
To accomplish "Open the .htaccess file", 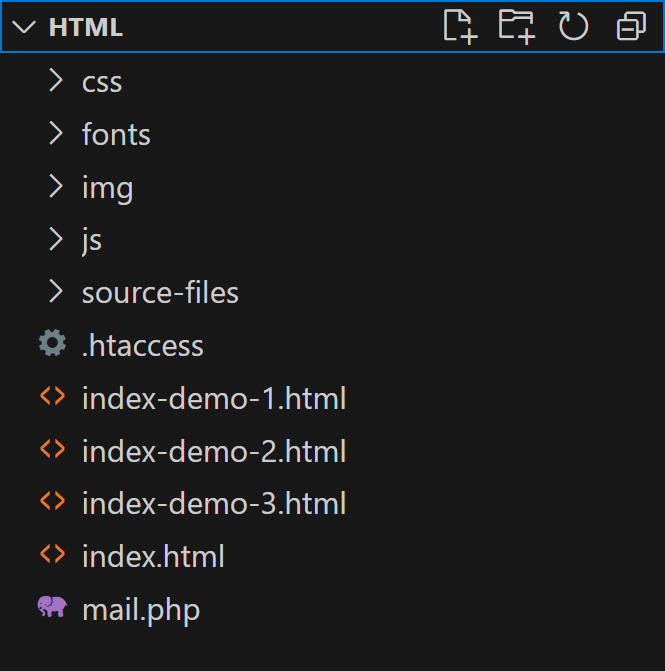I will point(142,345).
